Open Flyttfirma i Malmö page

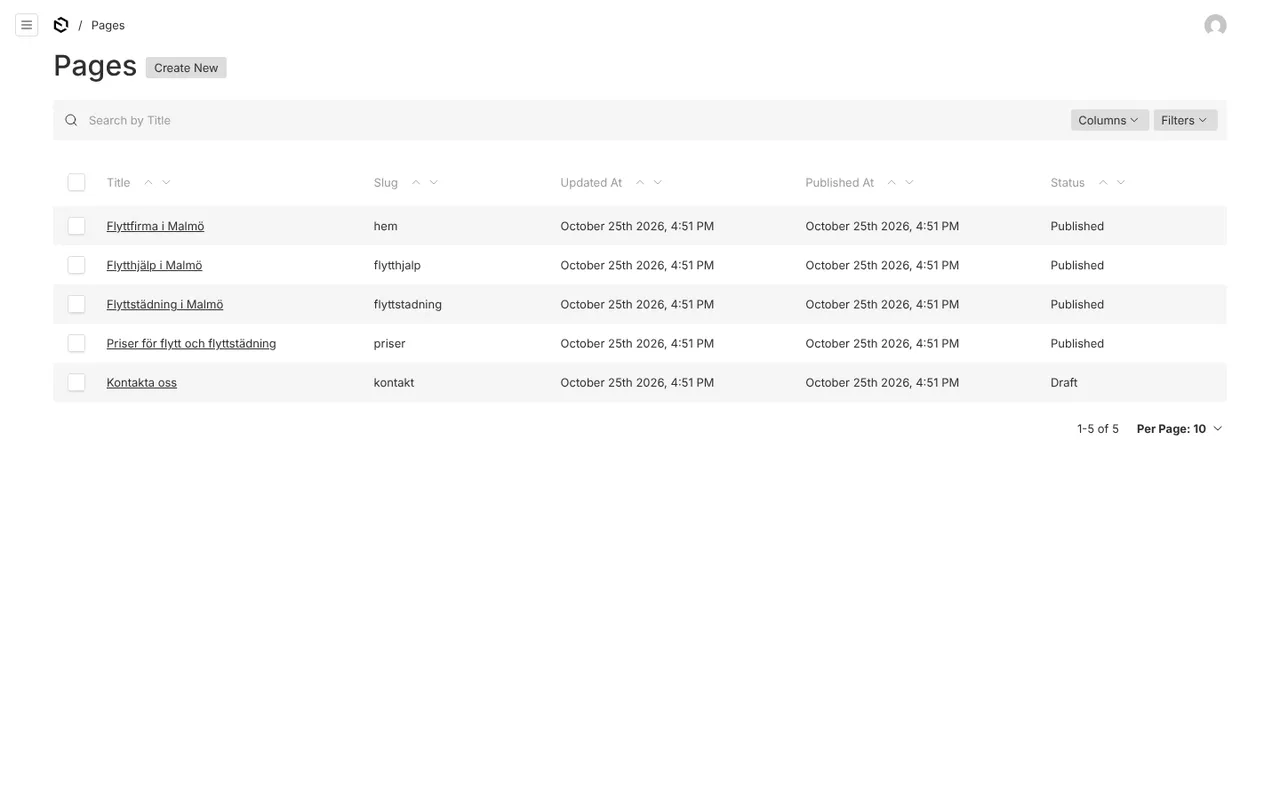(156, 226)
